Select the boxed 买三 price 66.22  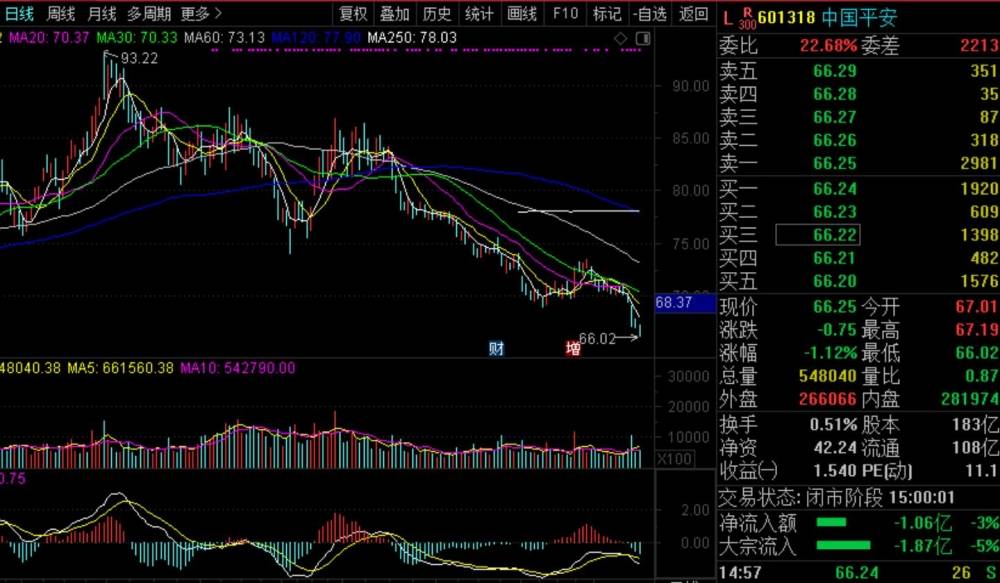[x=818, y=235]
